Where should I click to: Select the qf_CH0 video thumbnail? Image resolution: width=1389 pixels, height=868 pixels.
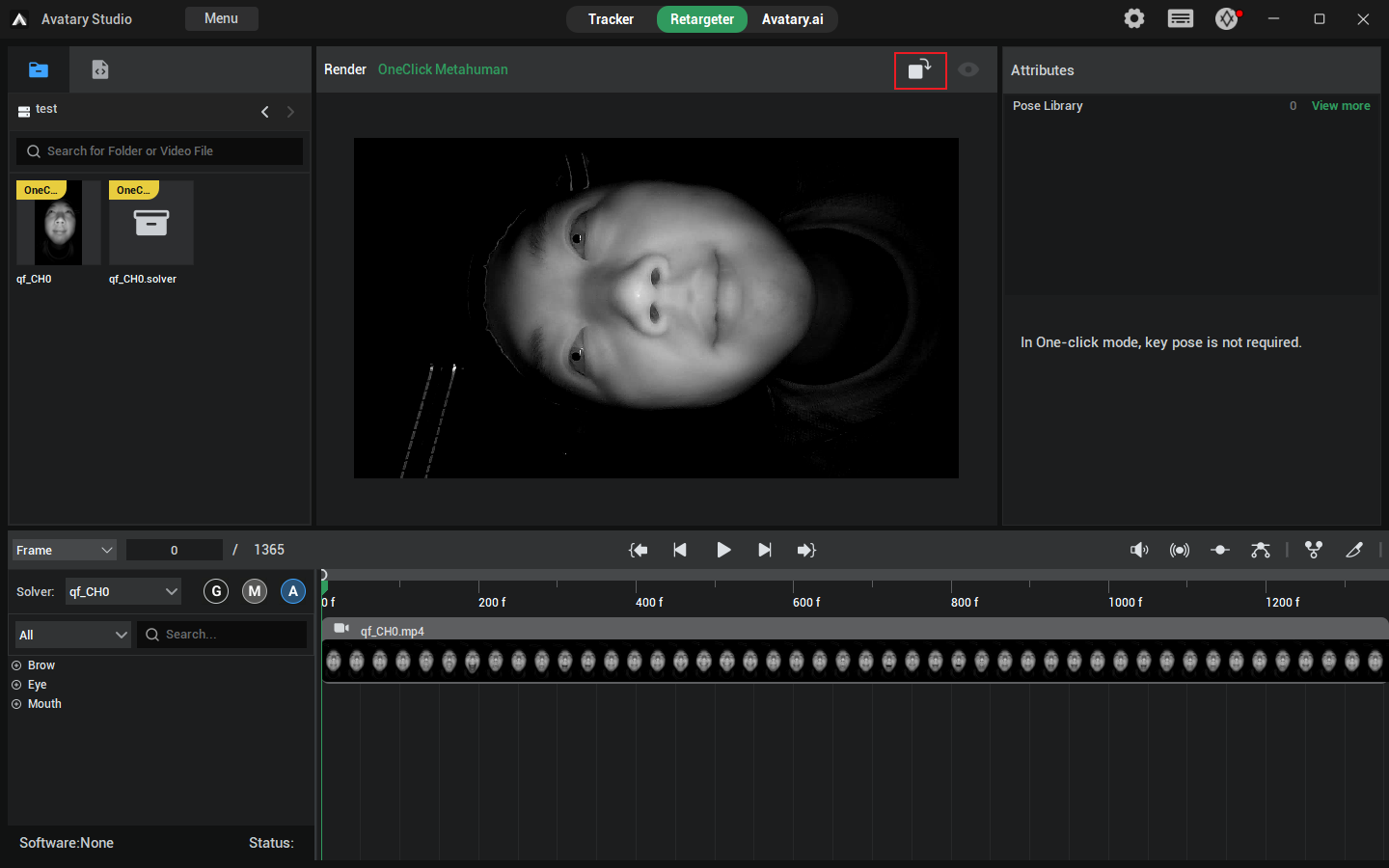coord(59,223)
